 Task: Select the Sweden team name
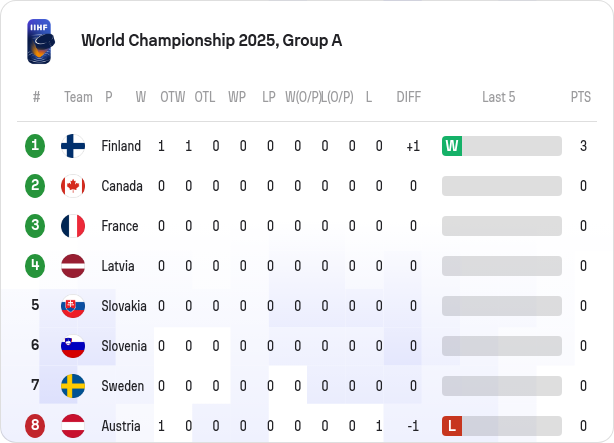[x=123, y=386]
